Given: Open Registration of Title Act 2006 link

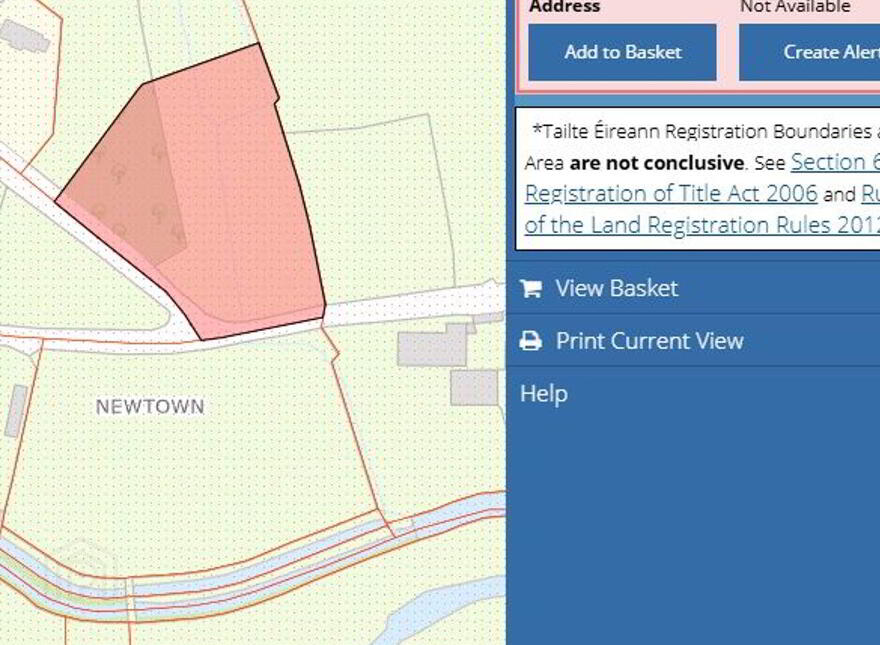Looking at the screenshot, I should click(x=671, y=194).
